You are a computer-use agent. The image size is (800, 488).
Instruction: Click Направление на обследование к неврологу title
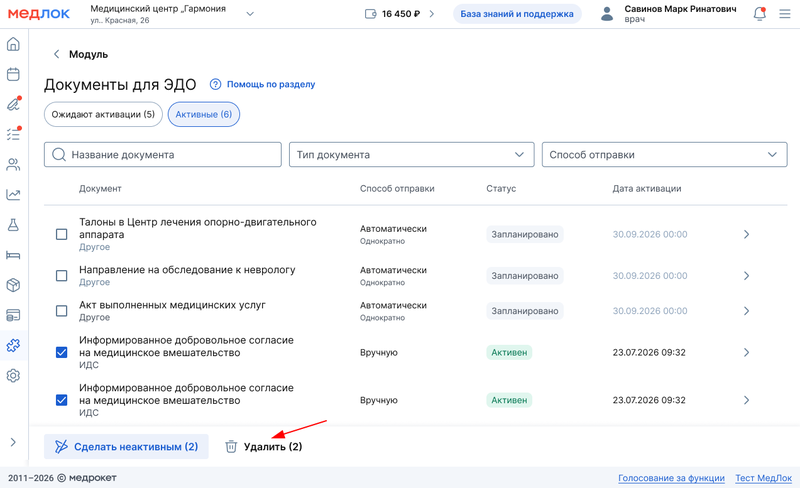pos(187,270)
